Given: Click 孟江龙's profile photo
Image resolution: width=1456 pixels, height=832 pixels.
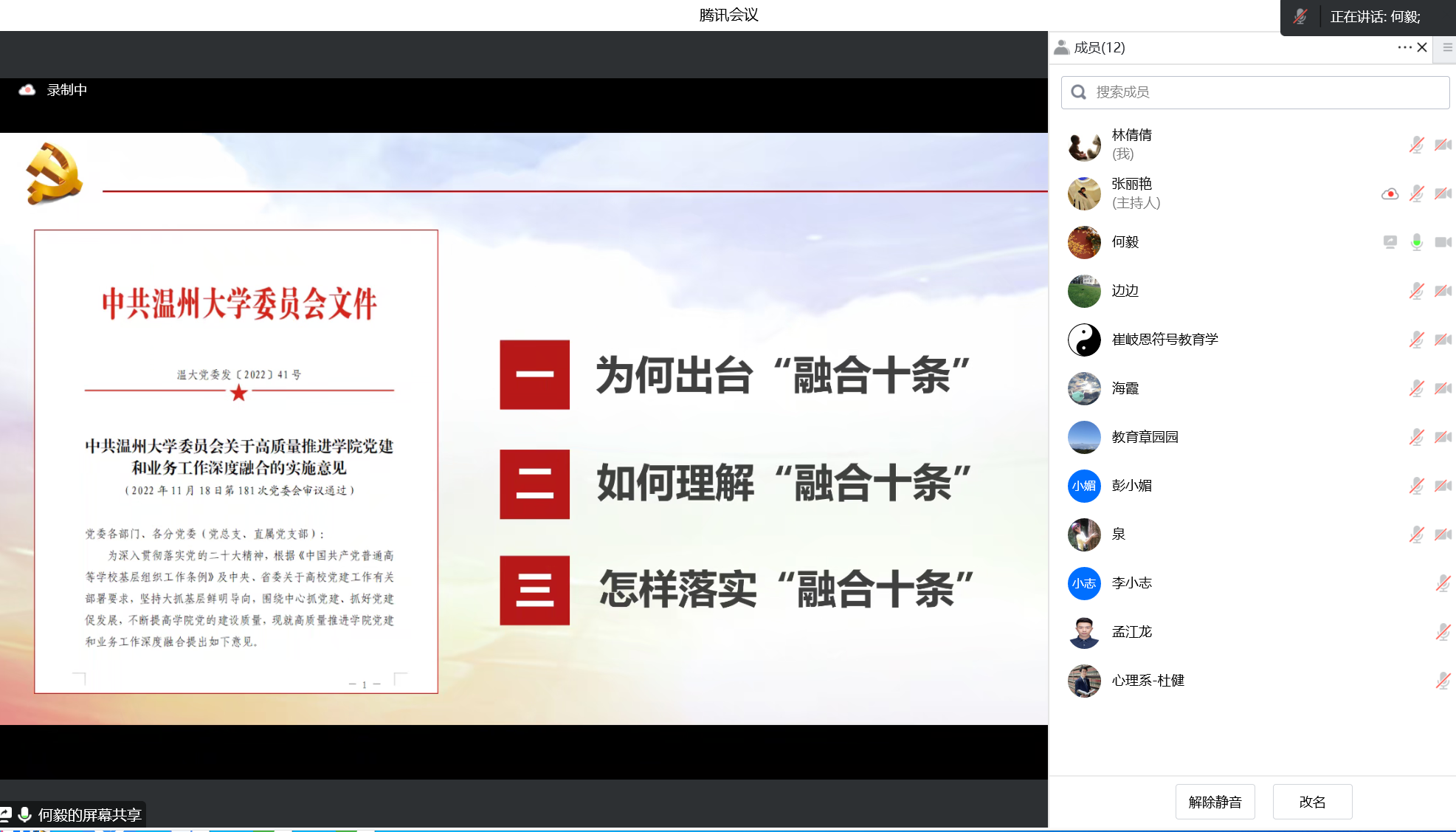Looking at the screenshot, I should [x=1084, y=632].
